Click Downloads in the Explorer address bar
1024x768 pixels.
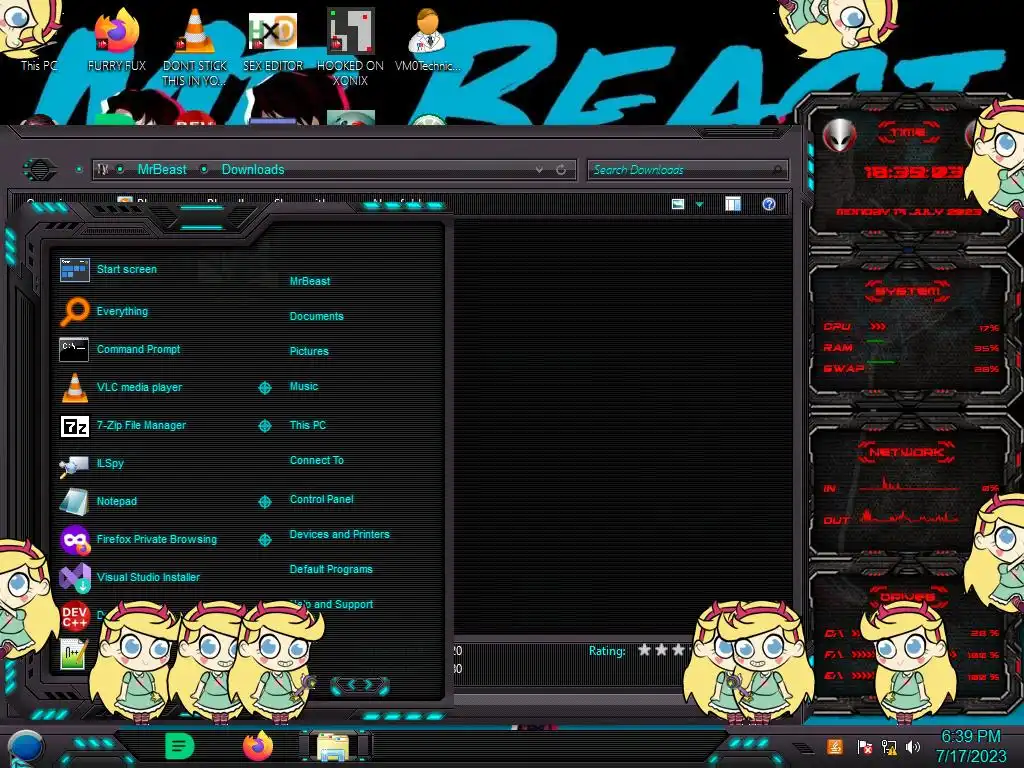click(253, 169)
